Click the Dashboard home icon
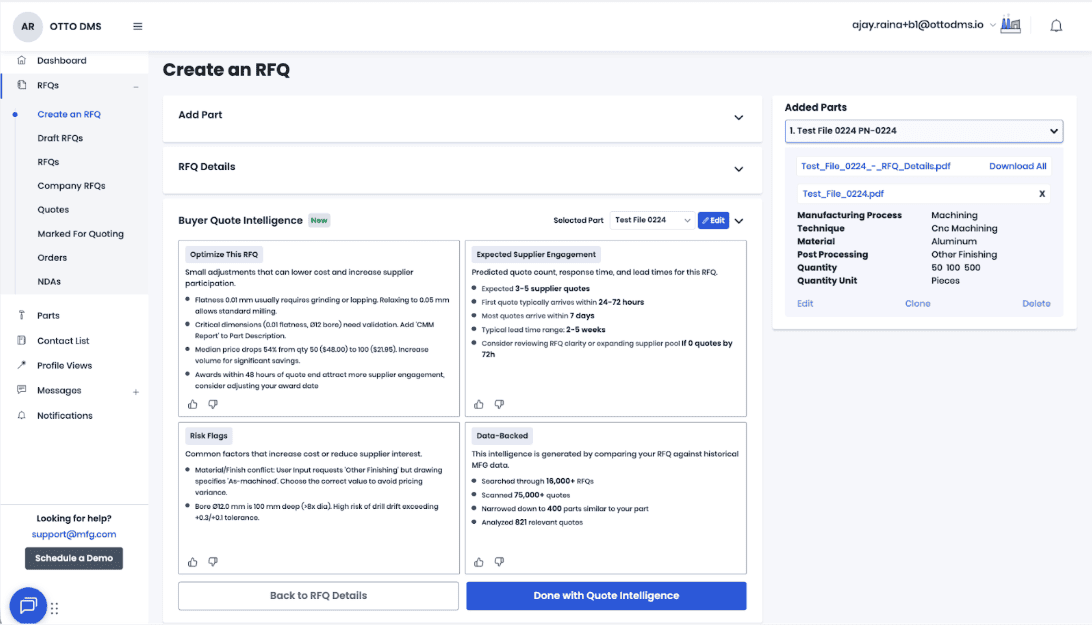The image size is (1092, 625). [22, 61]
